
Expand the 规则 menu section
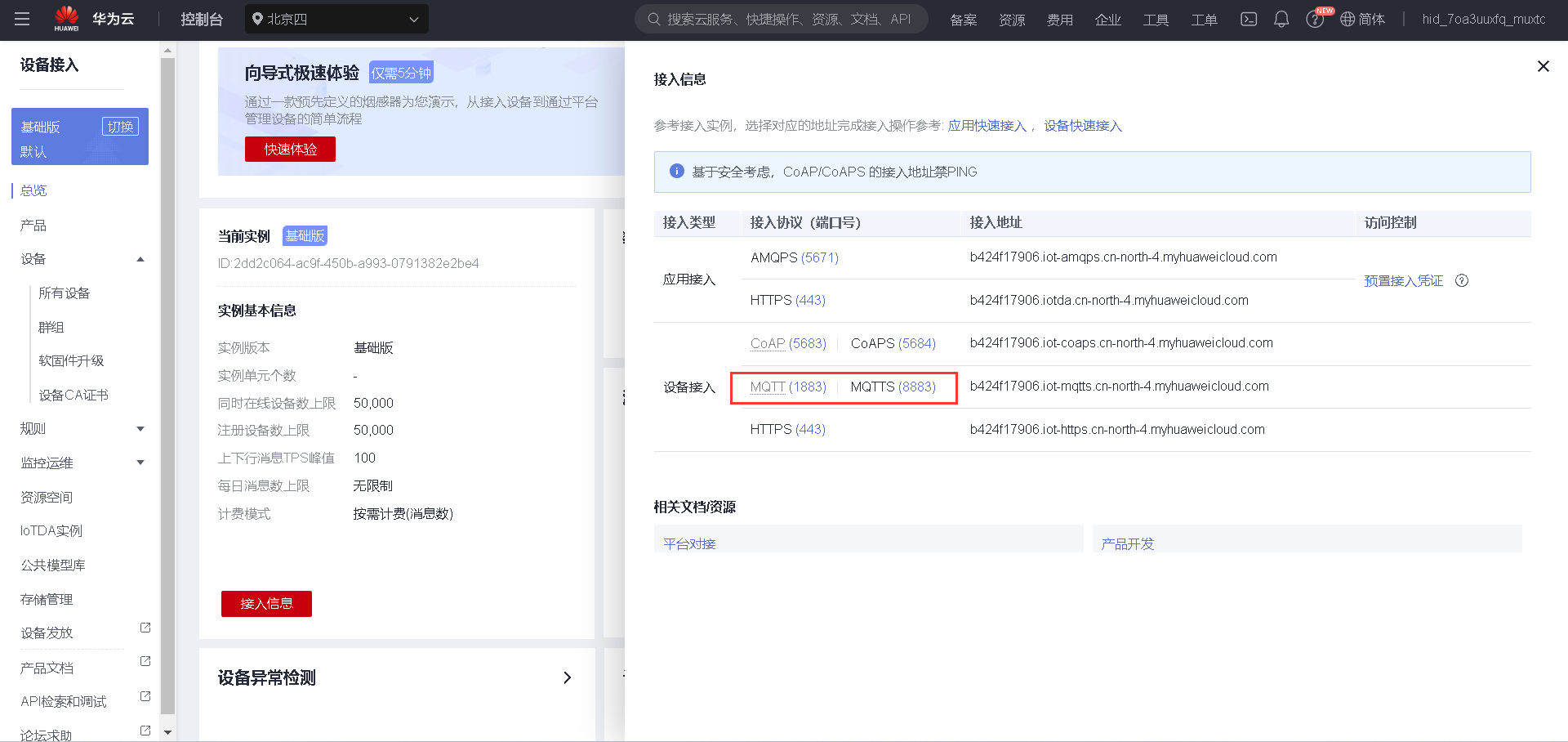coord(140,429)
